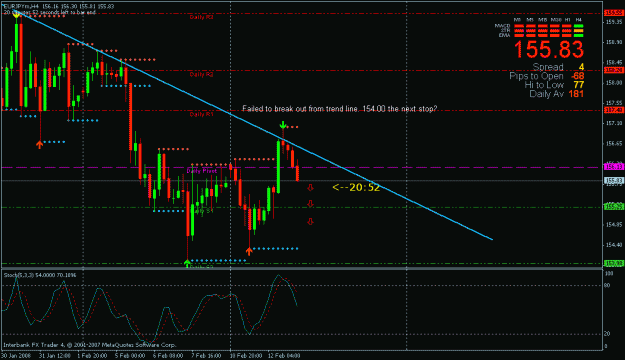
Task: Click the 156.65 price axis label
Action: (x=614, y=144)
